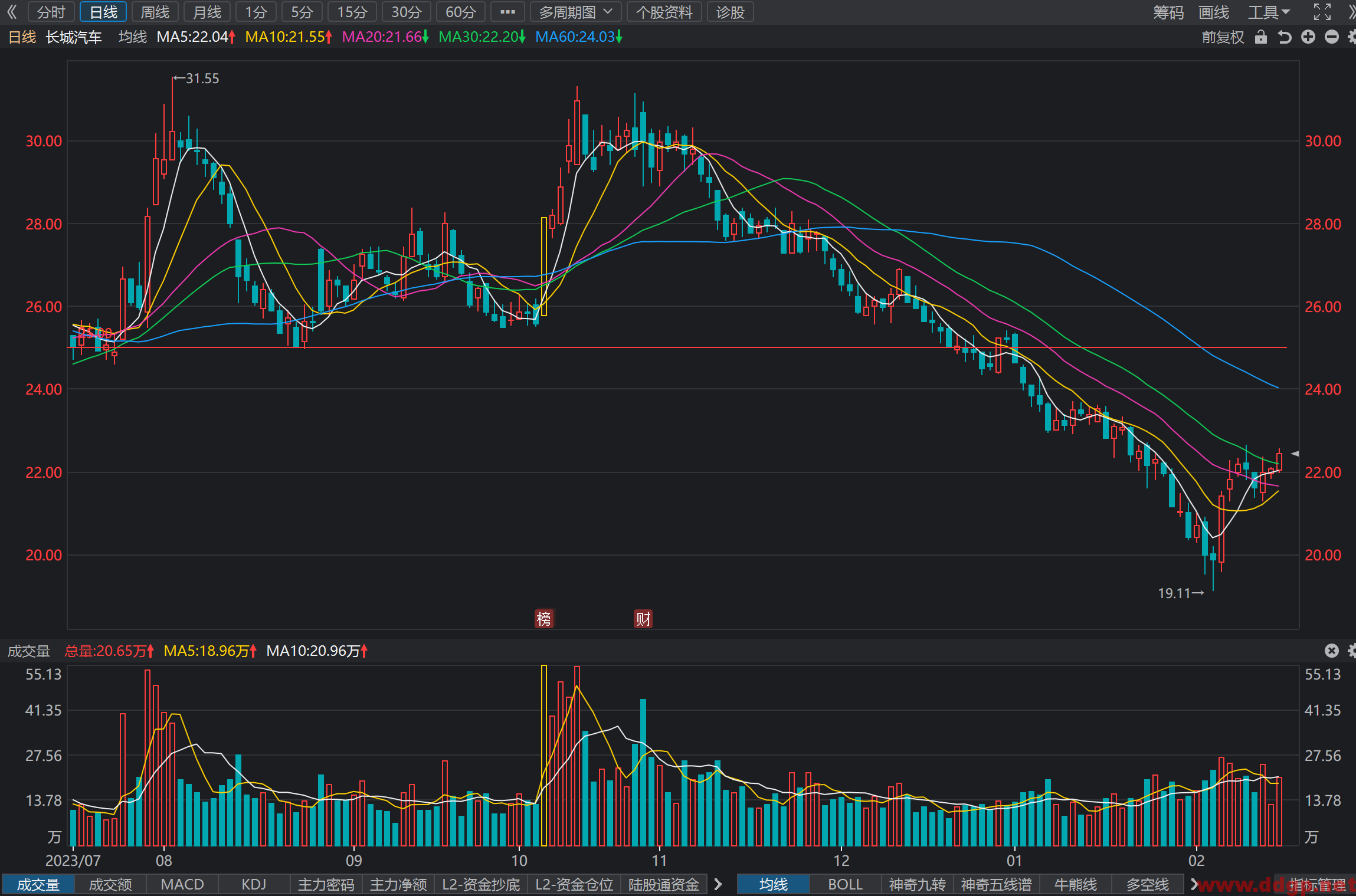
Task: Switch the sub-chart to the MACD tab
Action: click(182, 884)
